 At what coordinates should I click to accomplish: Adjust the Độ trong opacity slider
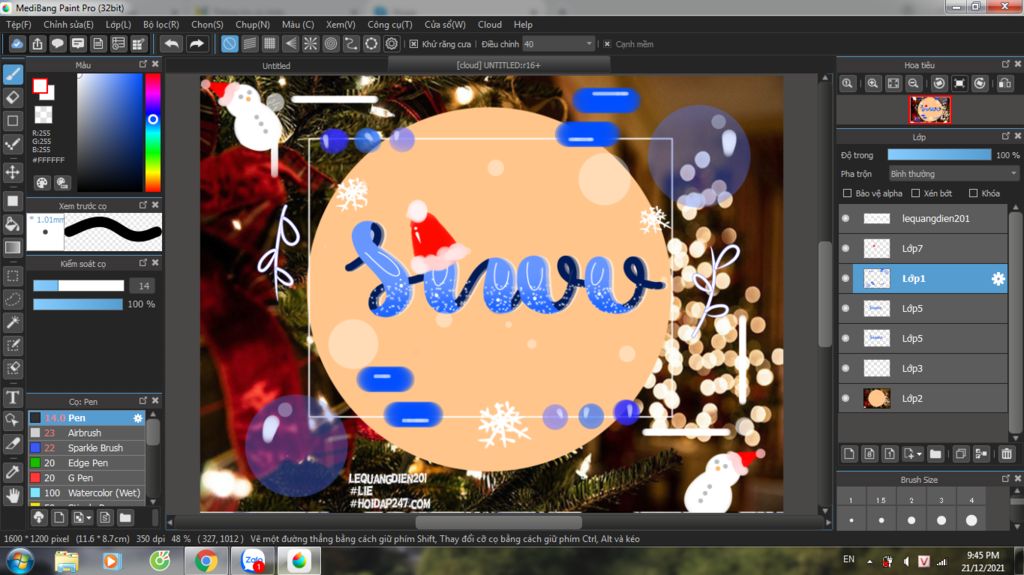point(939,155)
